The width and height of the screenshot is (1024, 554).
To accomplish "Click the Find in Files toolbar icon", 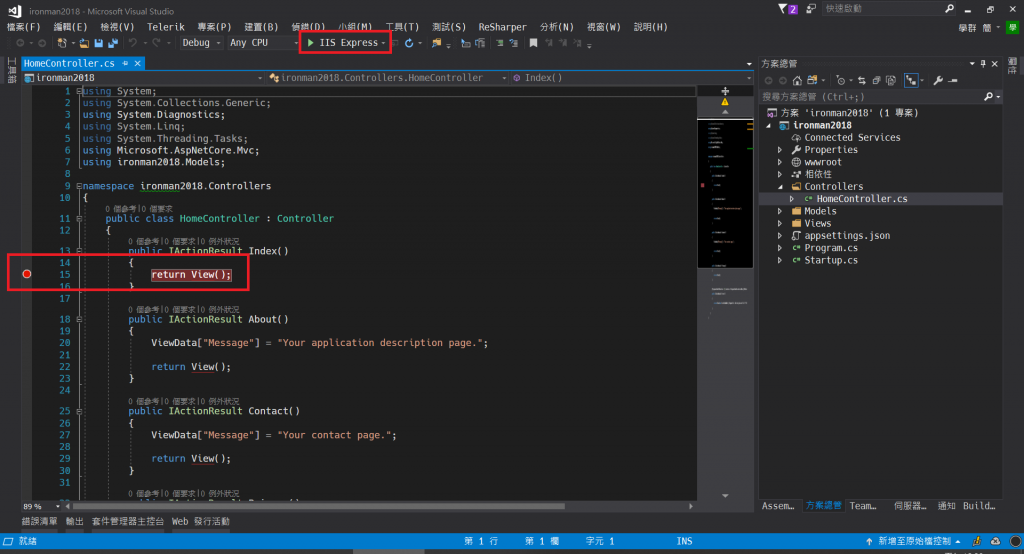I will [436, 43].
